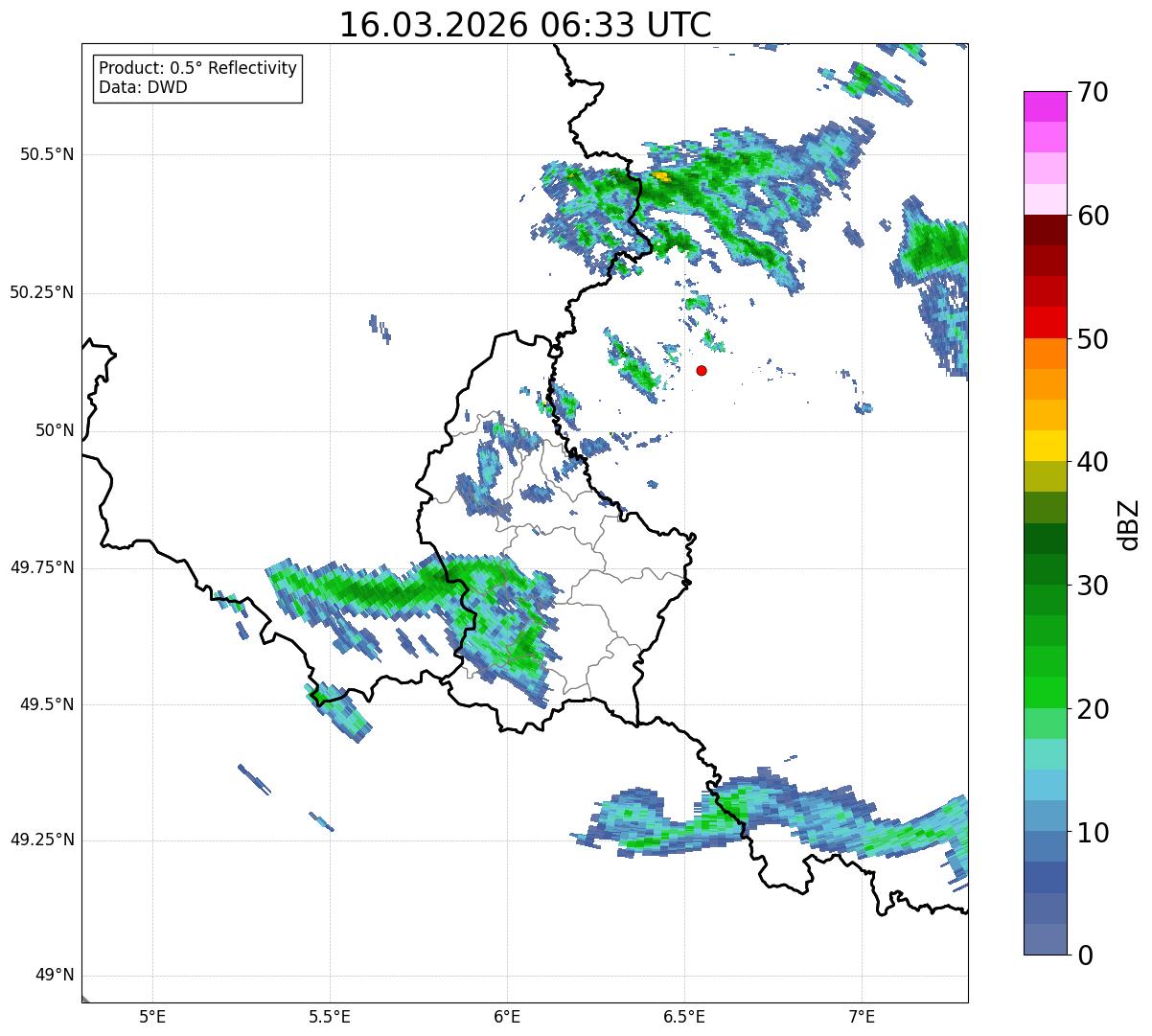This screenshot has height=1036, width=1152.
Task: Click the red location marker dot
Action: tap(702, 370)
